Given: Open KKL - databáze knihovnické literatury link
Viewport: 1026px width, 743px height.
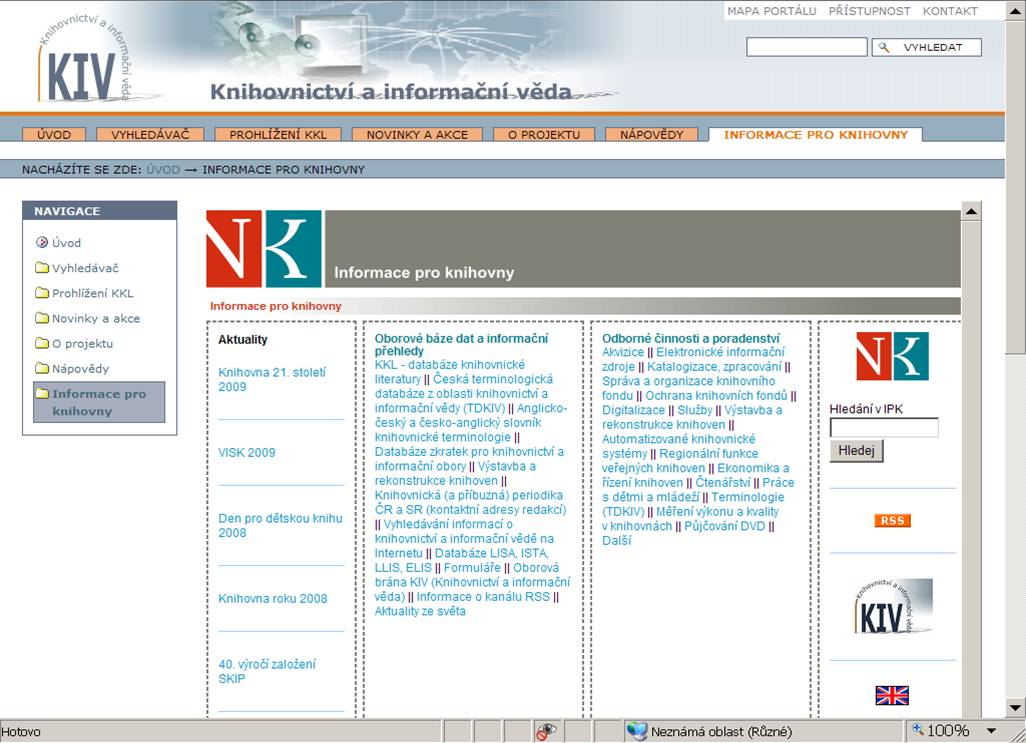Looking at the screenshot, I should click(450, 372).
